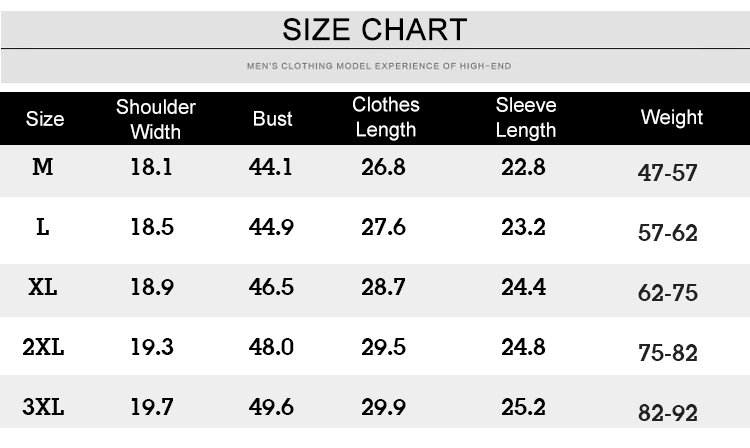This screenshot has height=448, width=750.
Task: Select the M size row label
Action: pos(43,167)
